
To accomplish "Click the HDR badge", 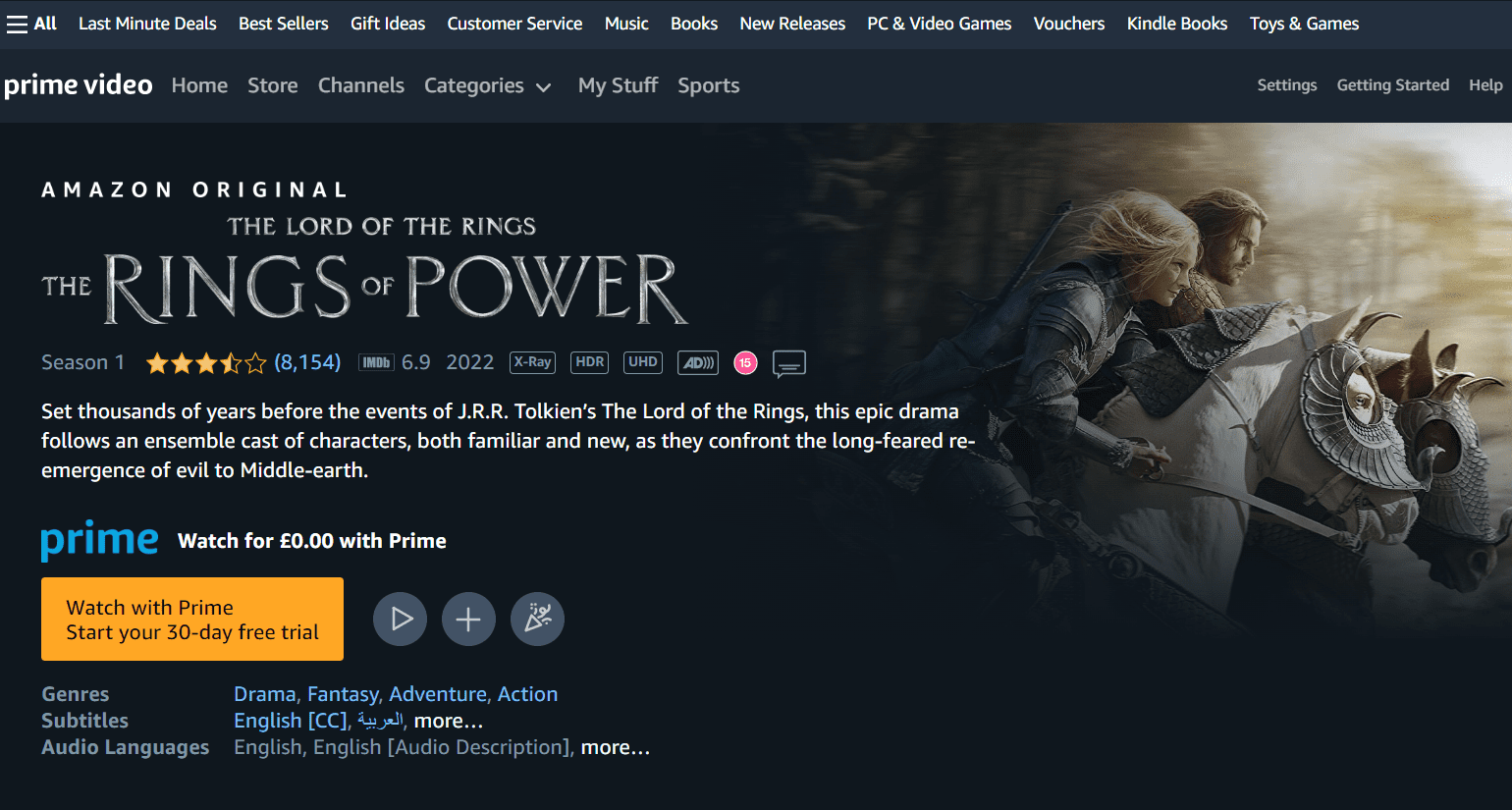I will pos(590,362).
